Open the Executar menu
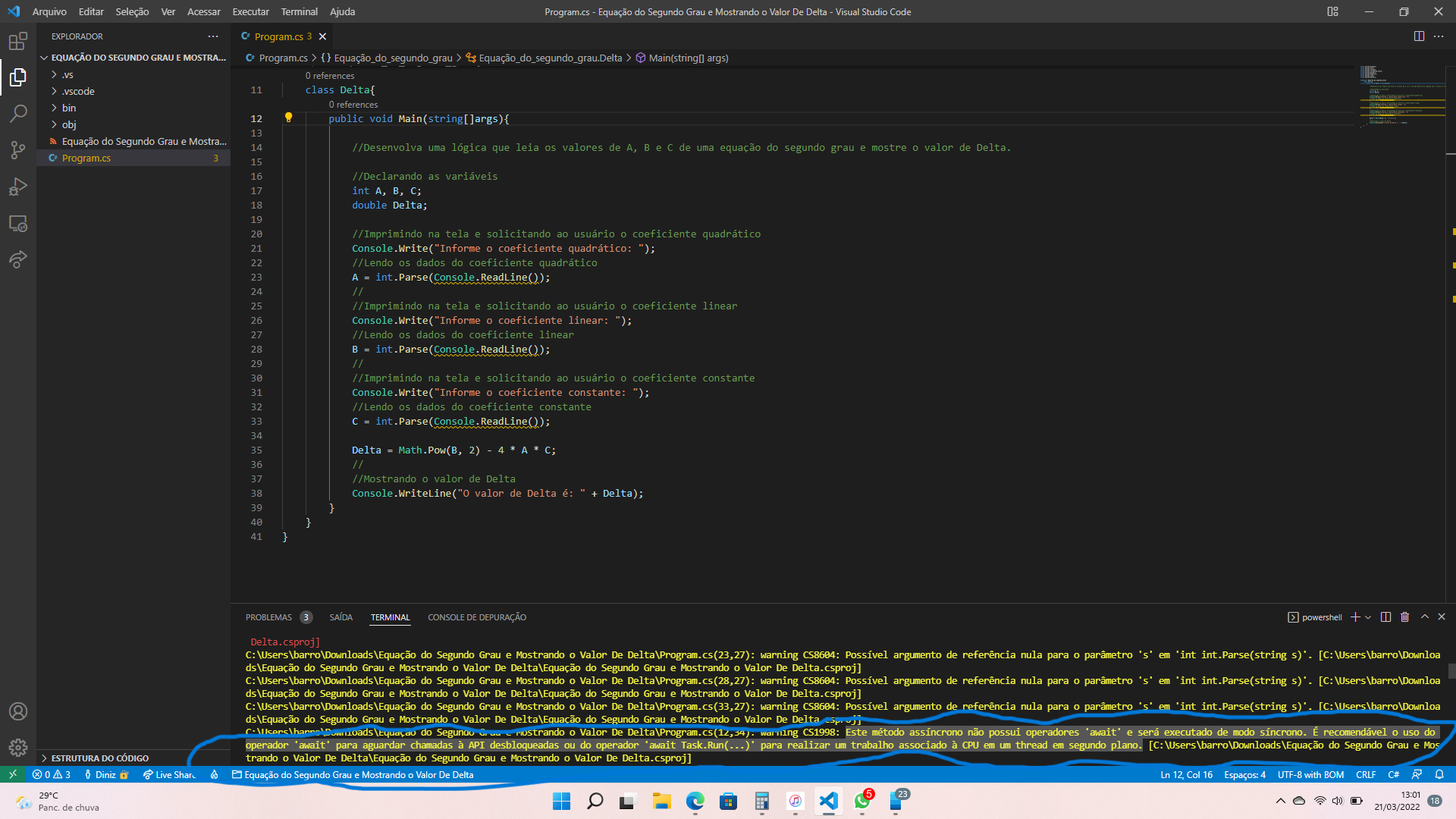Viewport: 1456px width, 819px height. pyautogui.click(x=250, y=11)
